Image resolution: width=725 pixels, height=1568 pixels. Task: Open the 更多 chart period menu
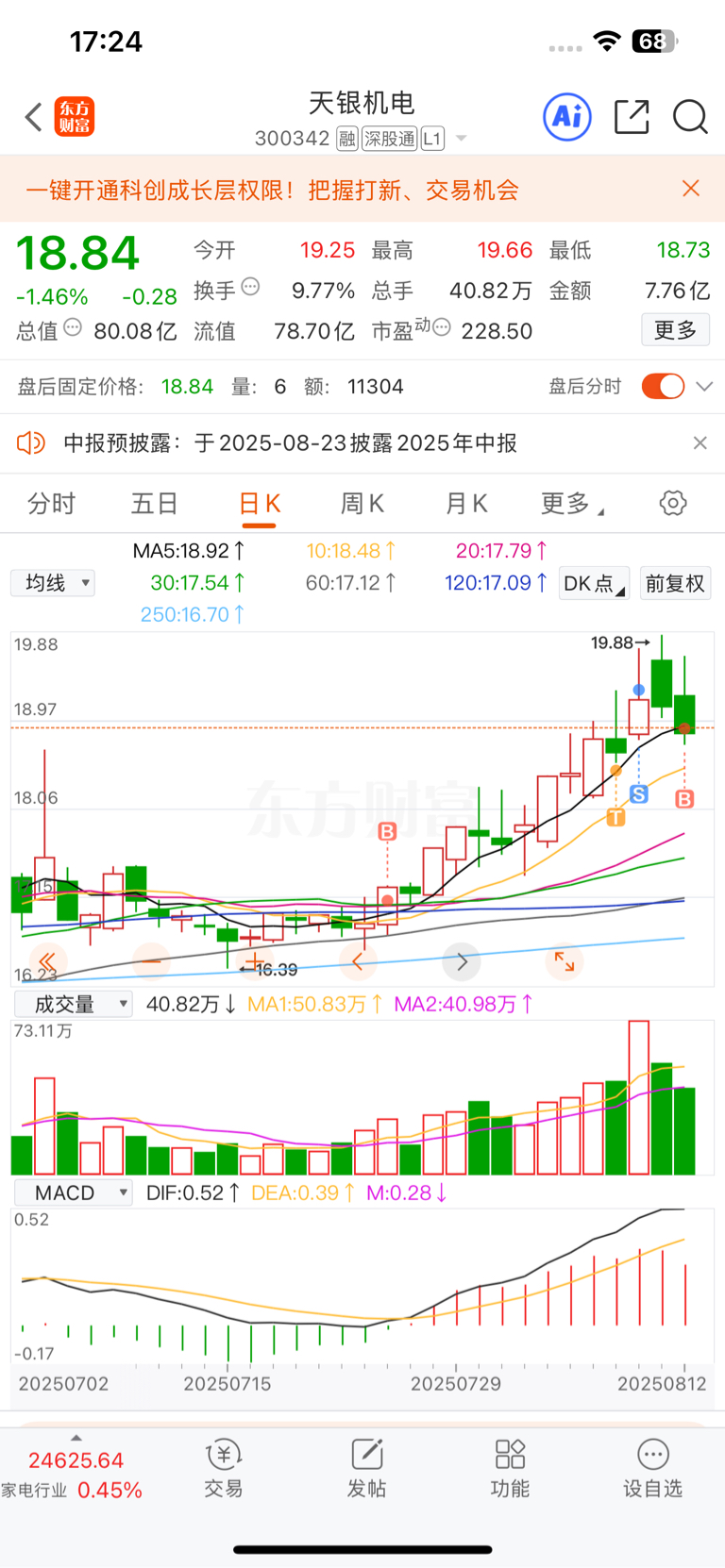(x=572, y=504)
